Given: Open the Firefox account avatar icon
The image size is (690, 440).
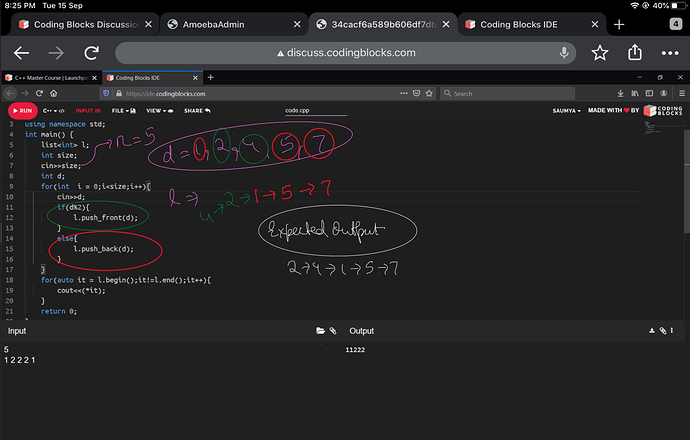Looking at the screenshot, I should click(x=664, y=93).
